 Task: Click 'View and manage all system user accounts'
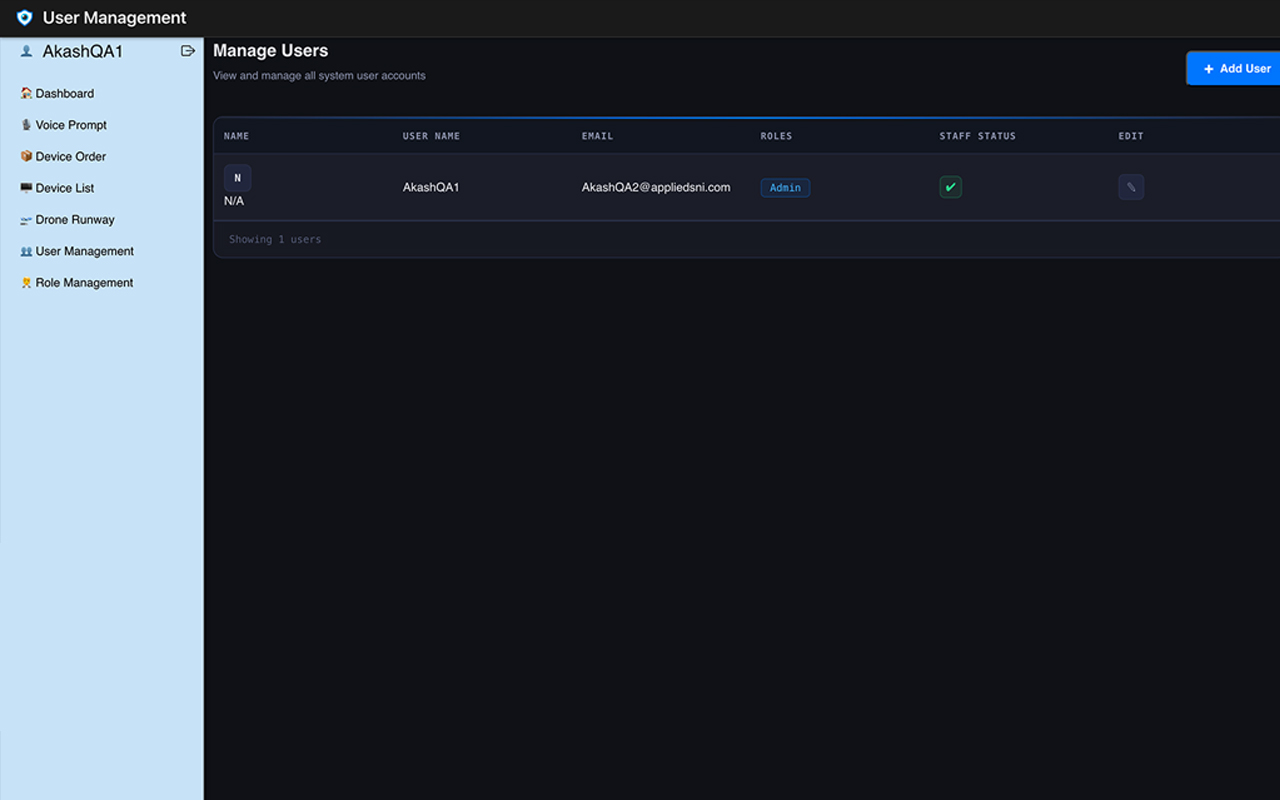(319, 75)
